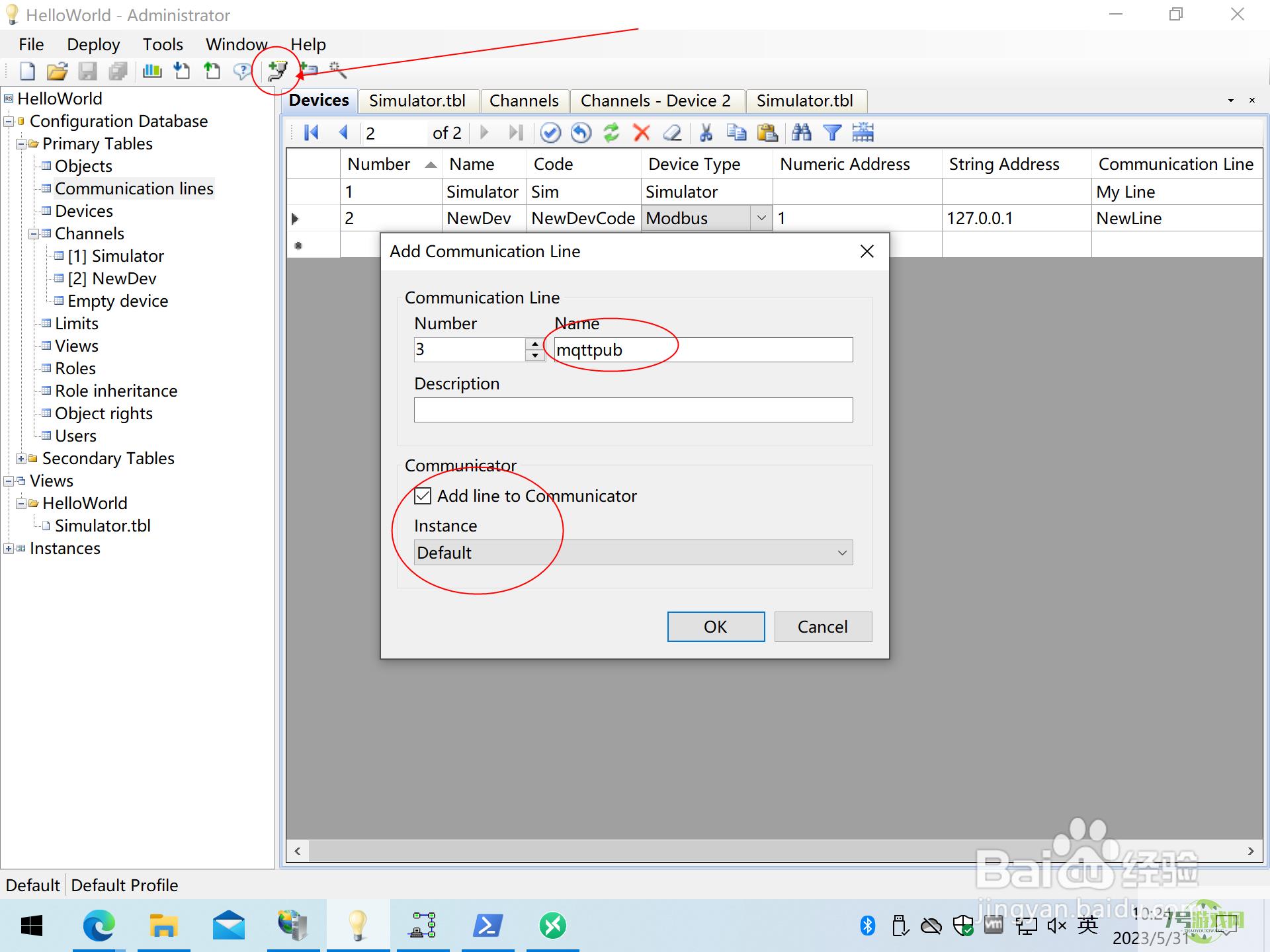Go to first table record

click(312, 133)
